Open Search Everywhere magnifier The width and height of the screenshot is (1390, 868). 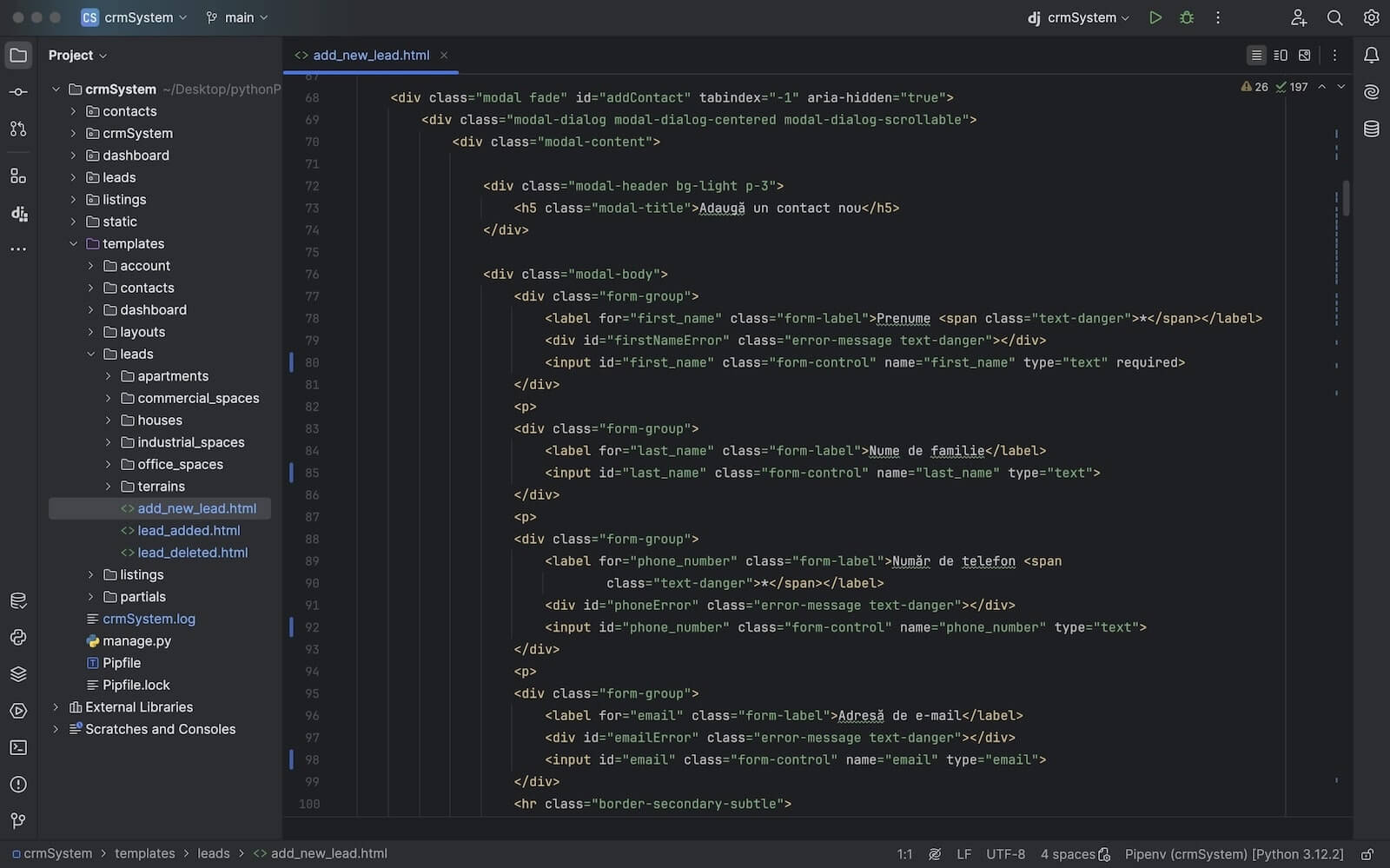pyautogui.click(x=1334, y=17)
